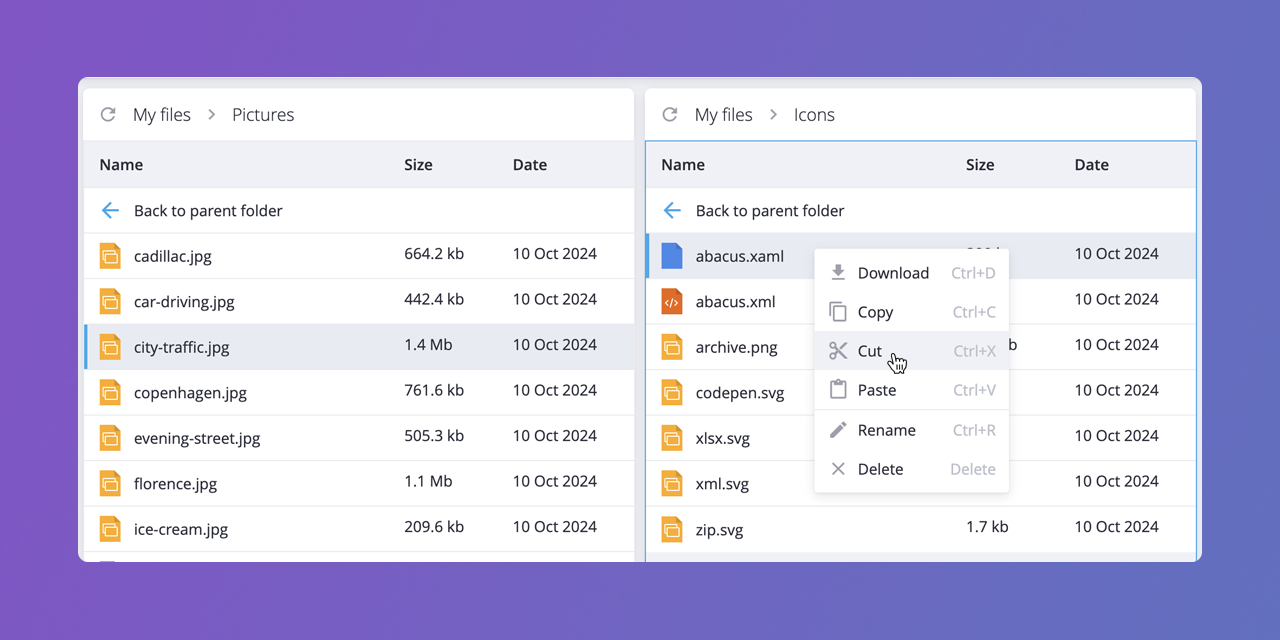Sort Pictures panel by Name column

click(121, 165)
